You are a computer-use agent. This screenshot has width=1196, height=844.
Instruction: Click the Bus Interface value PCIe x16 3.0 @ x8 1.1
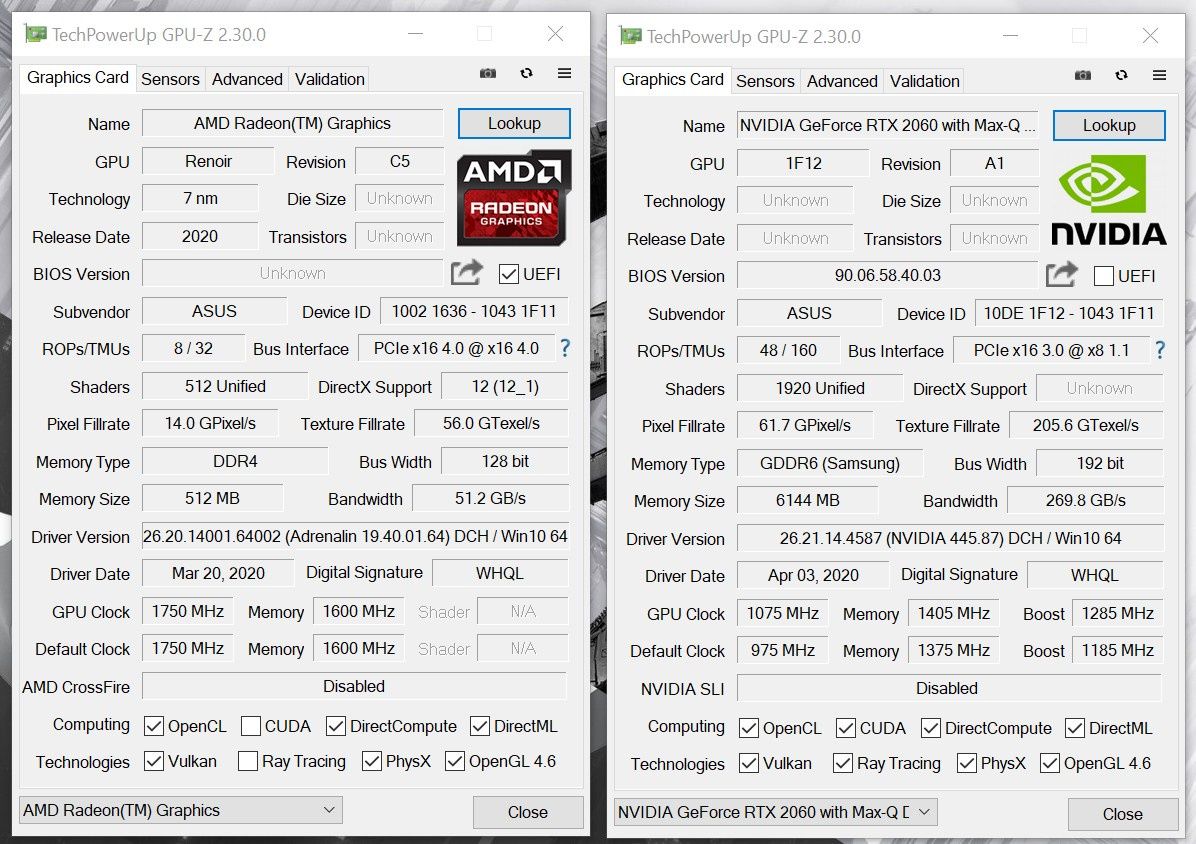(x=1051, y=350)
